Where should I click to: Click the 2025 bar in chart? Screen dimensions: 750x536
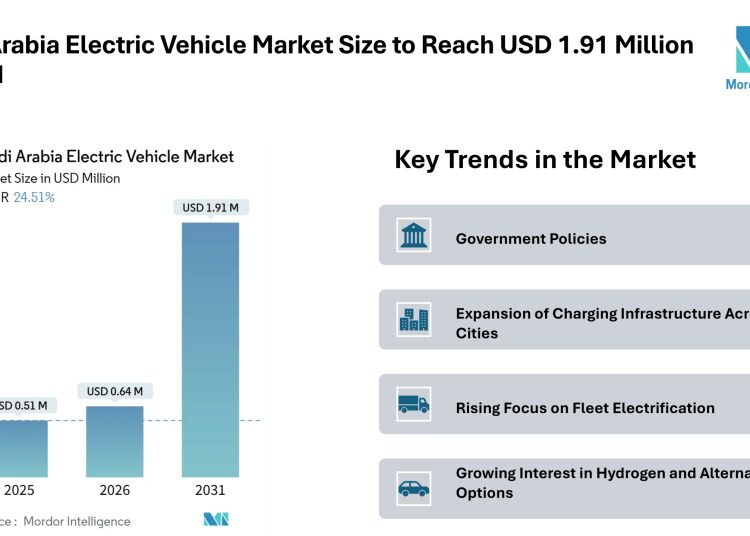coord(22,448)
